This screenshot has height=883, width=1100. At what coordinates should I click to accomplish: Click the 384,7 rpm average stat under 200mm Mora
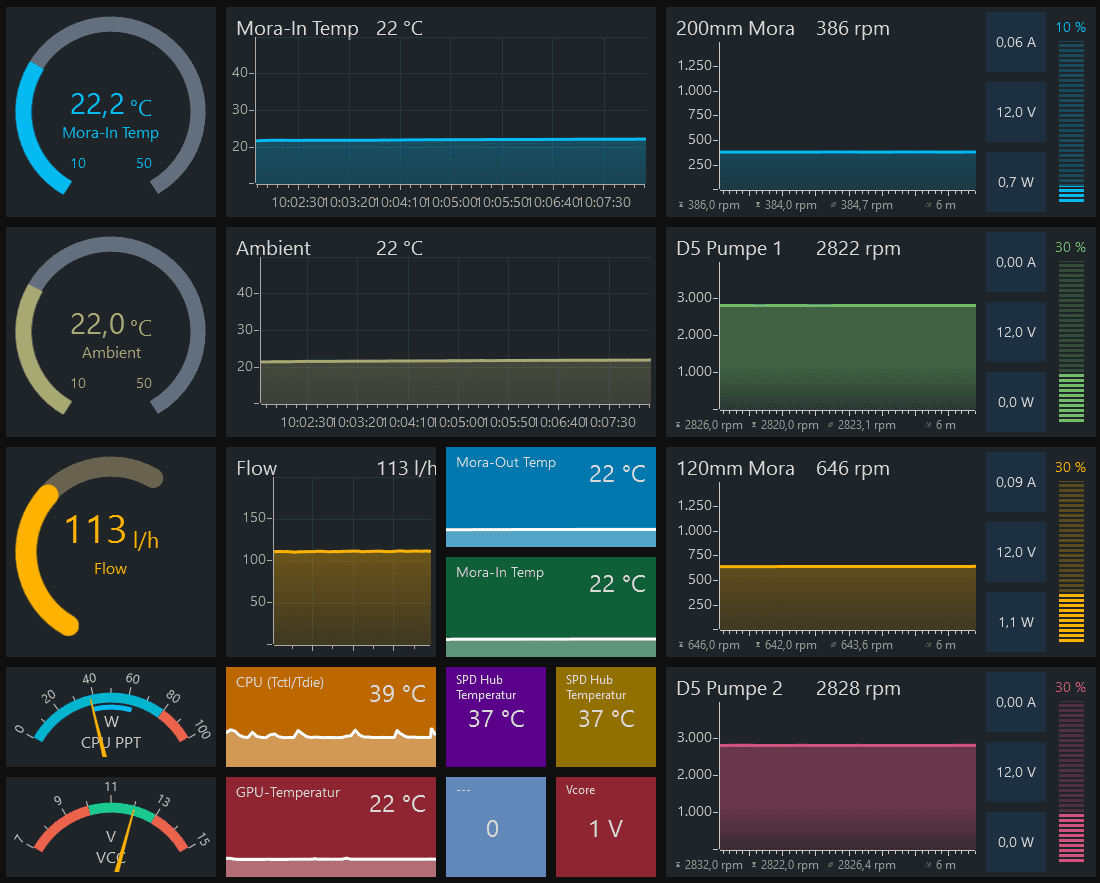point(861,205)
